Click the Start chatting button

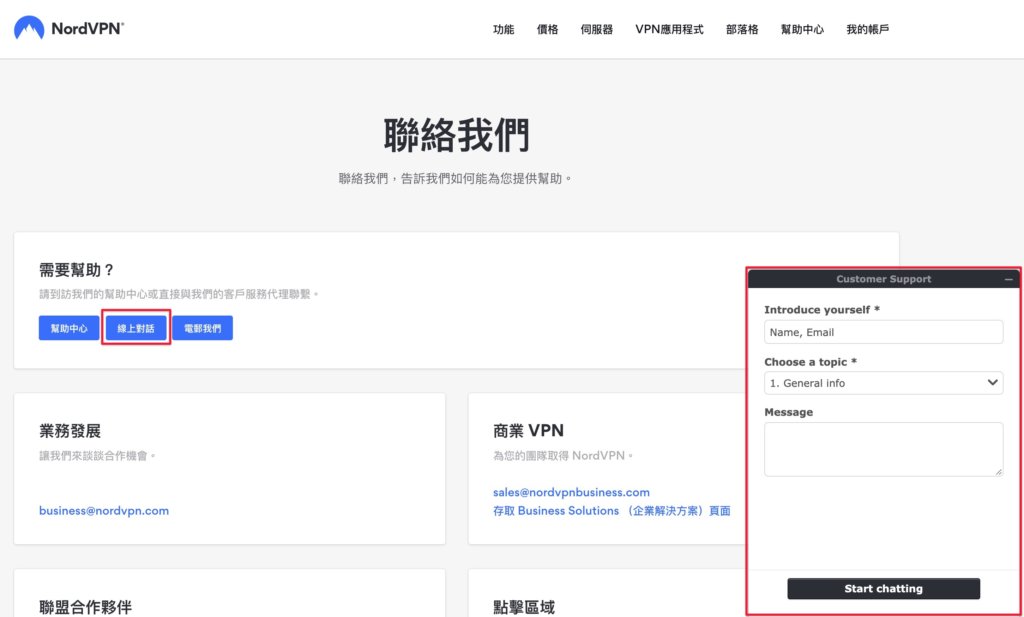point(883,588)
